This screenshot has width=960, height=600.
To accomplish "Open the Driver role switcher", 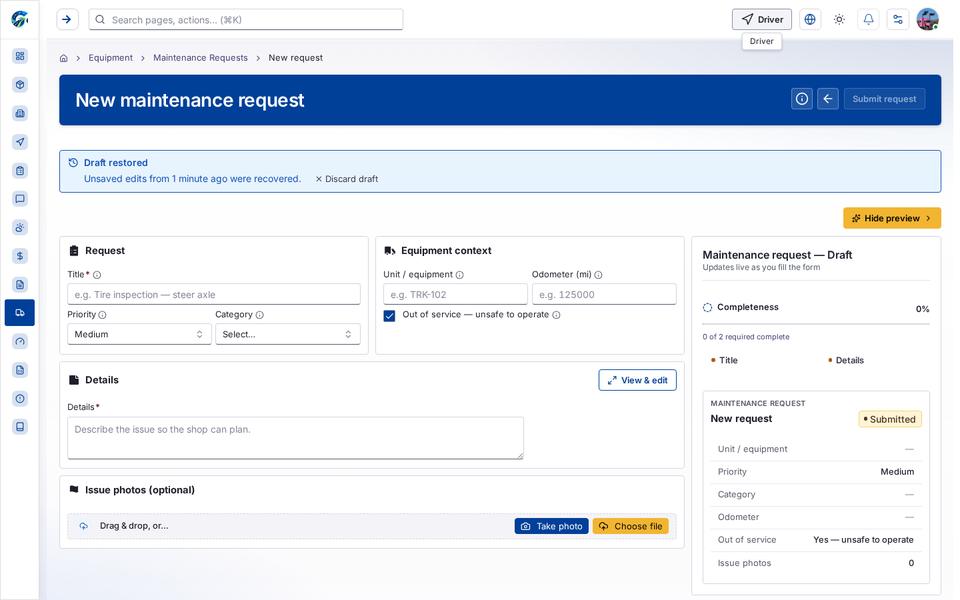I will [x=762, y=20].
